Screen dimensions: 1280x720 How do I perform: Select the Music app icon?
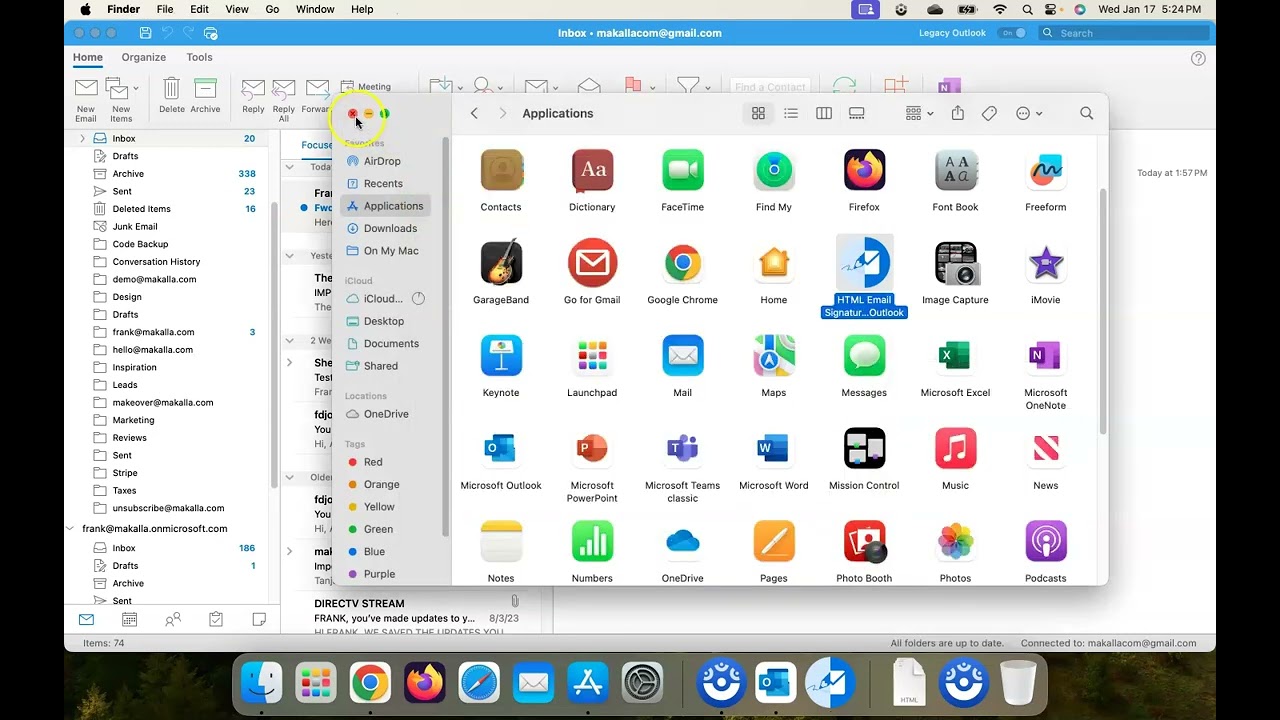click(955, 449)
